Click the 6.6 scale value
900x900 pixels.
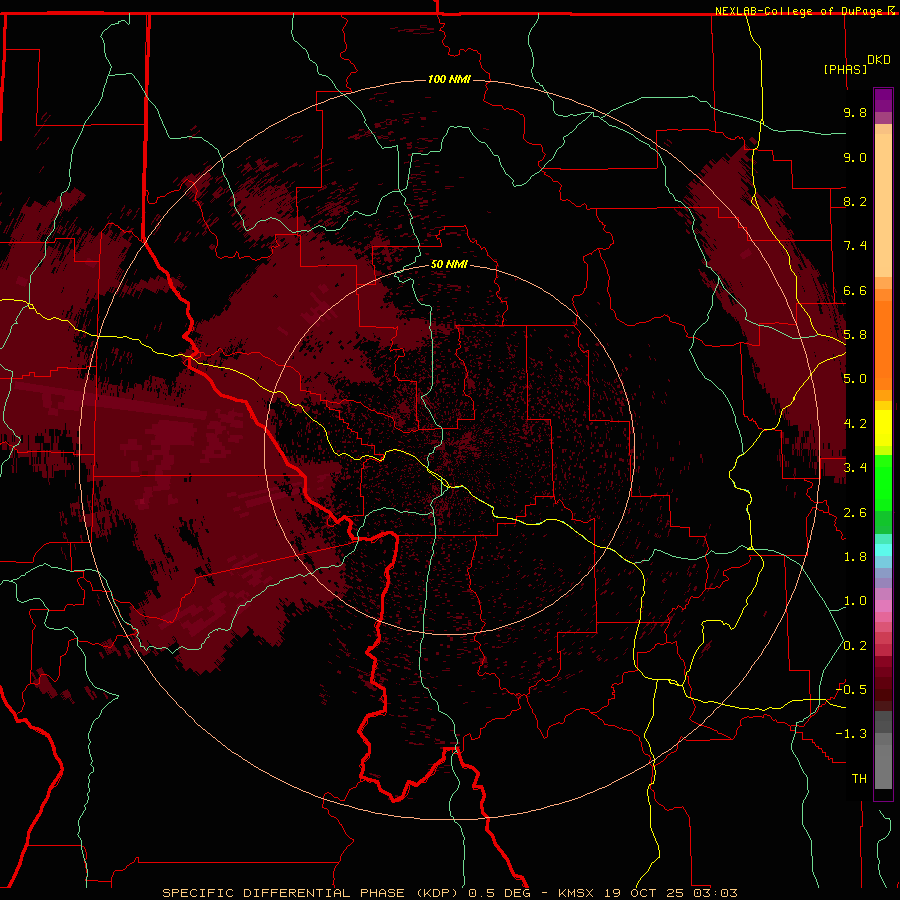(855, 290)
